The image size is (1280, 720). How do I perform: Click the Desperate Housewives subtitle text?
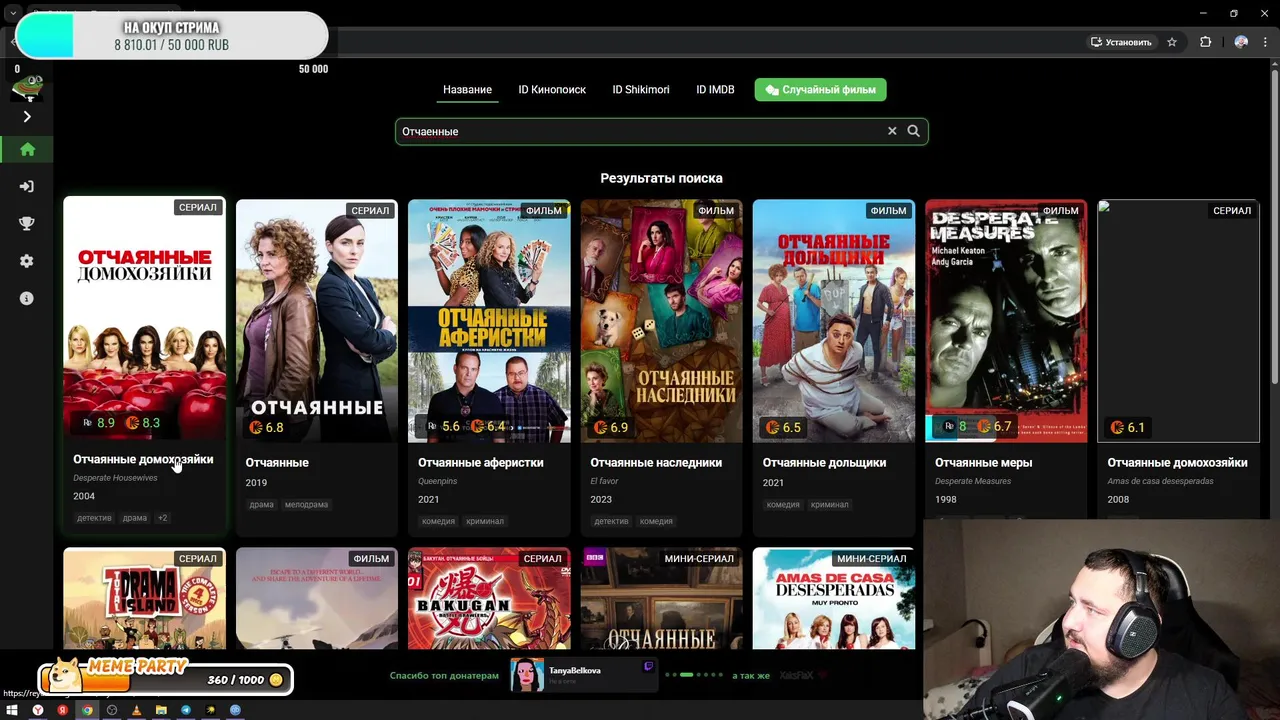(x=115, y=478)
